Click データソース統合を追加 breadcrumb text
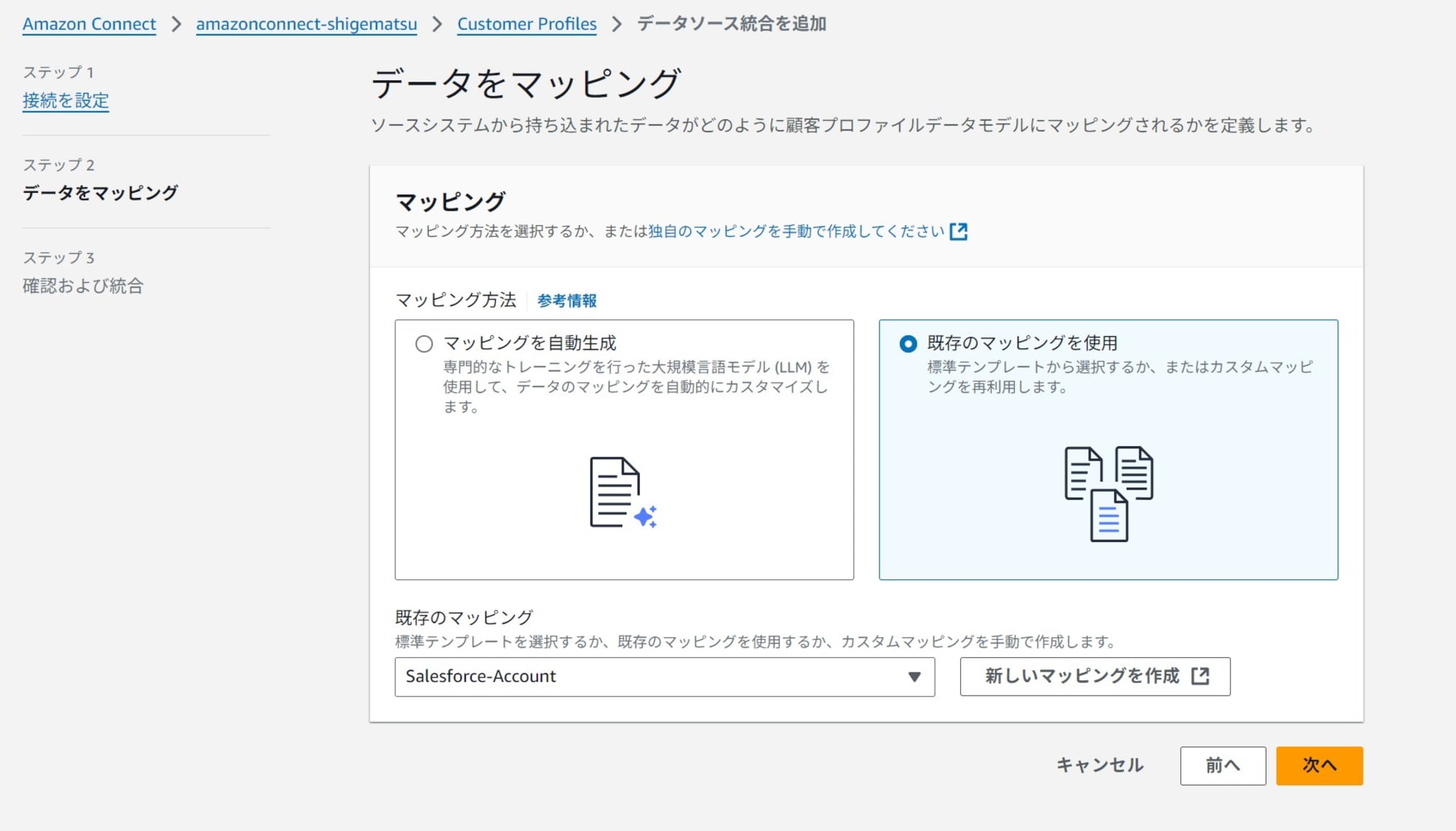The width and height of the screenshot is (1456, 831). pos(732,24)
